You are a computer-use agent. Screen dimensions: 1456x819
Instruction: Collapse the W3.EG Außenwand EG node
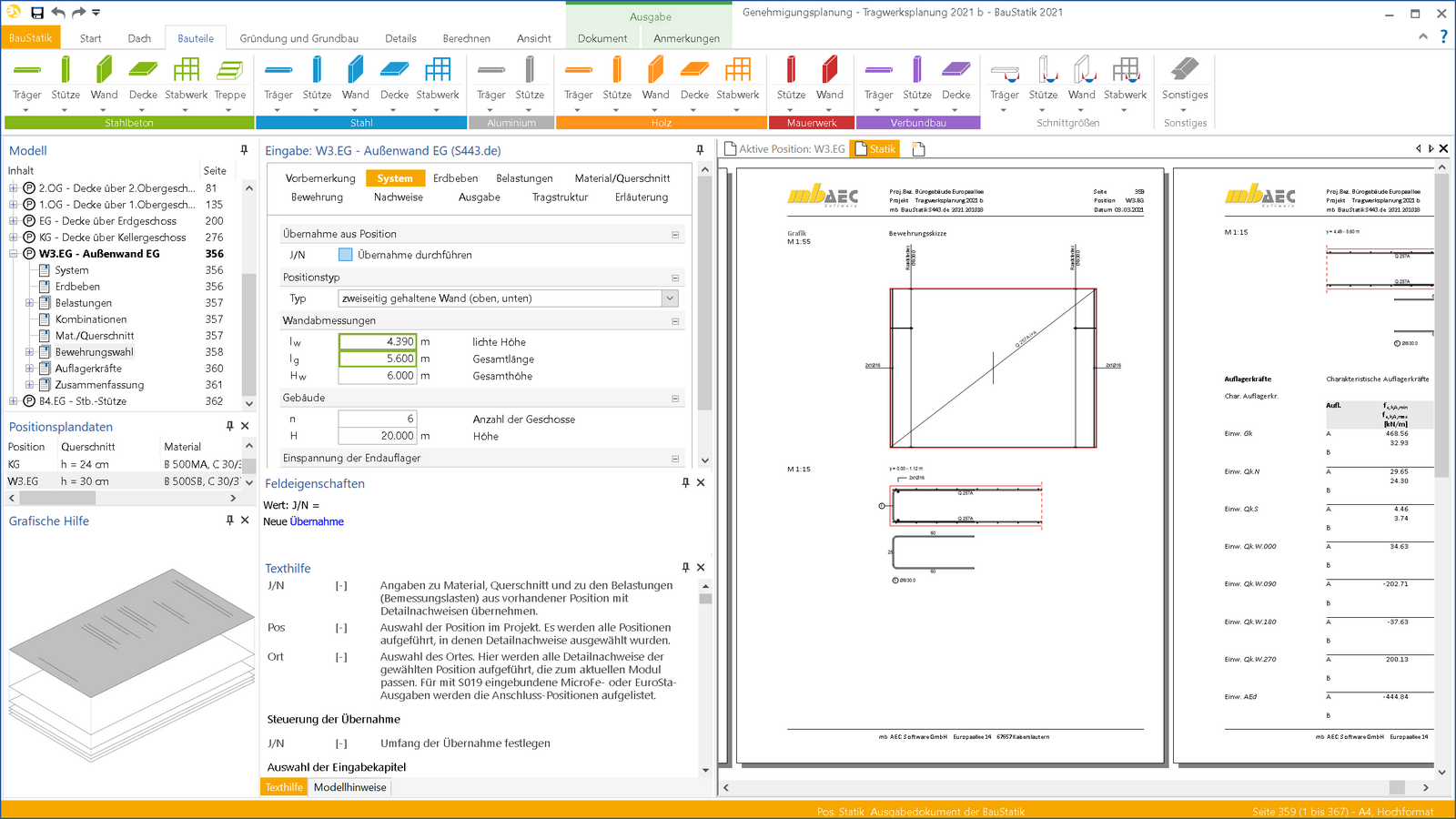click(x=14, y=254)
